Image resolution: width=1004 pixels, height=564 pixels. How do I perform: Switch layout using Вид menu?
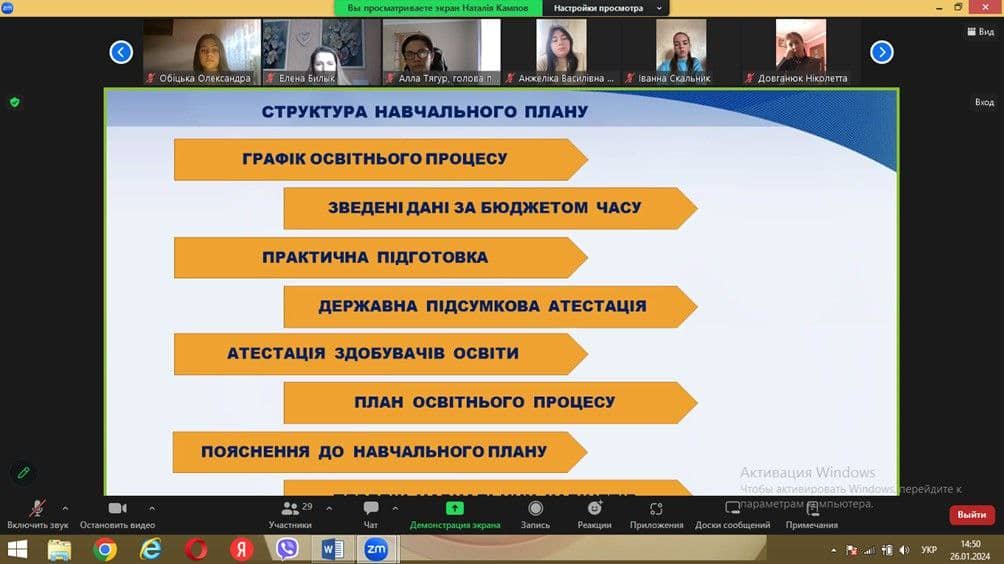point(980,32)
